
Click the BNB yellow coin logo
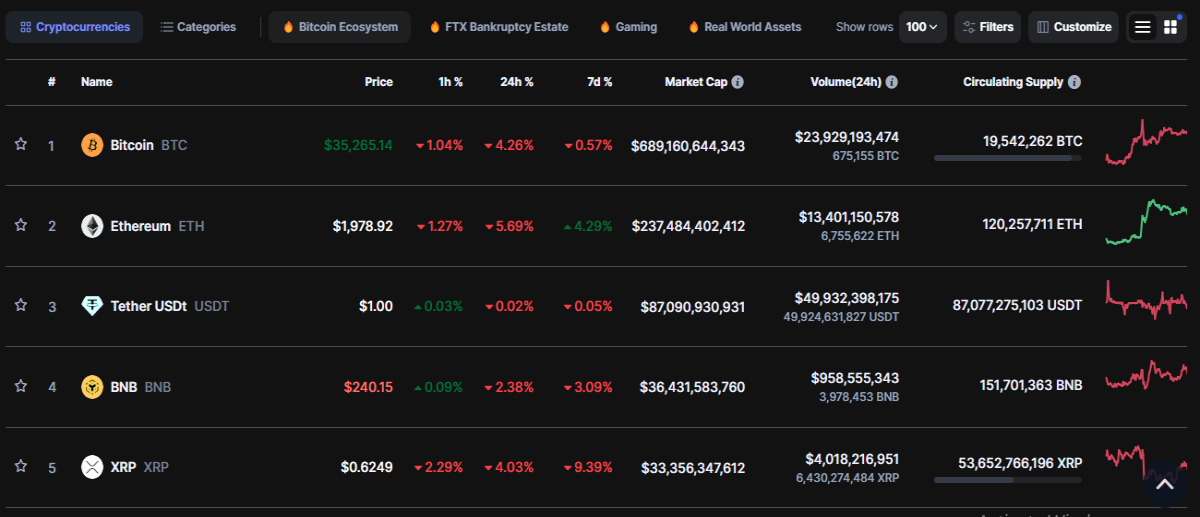(x=92, y=386)
